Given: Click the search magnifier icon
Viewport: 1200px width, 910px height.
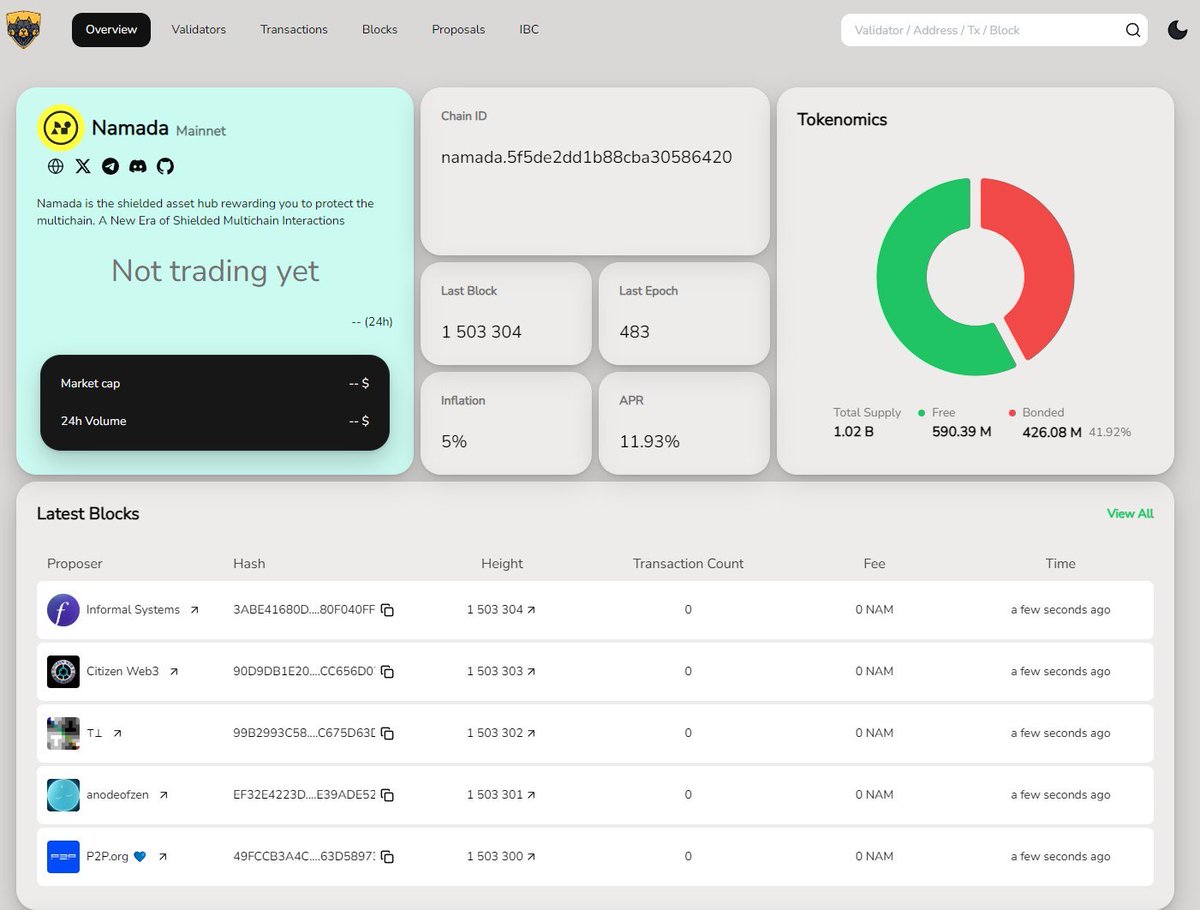Looking at the screenshot, I should coord(1133,30).
